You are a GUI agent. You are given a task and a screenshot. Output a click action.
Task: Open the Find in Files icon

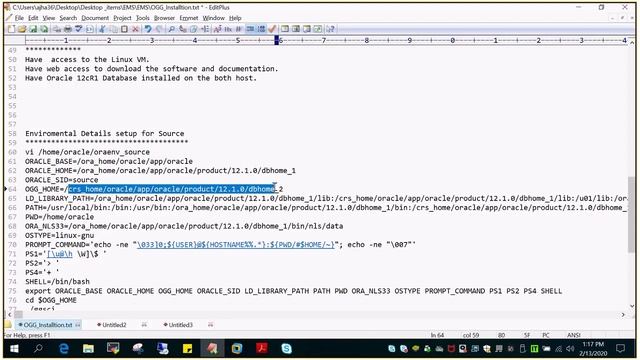[x=193, y=29]
